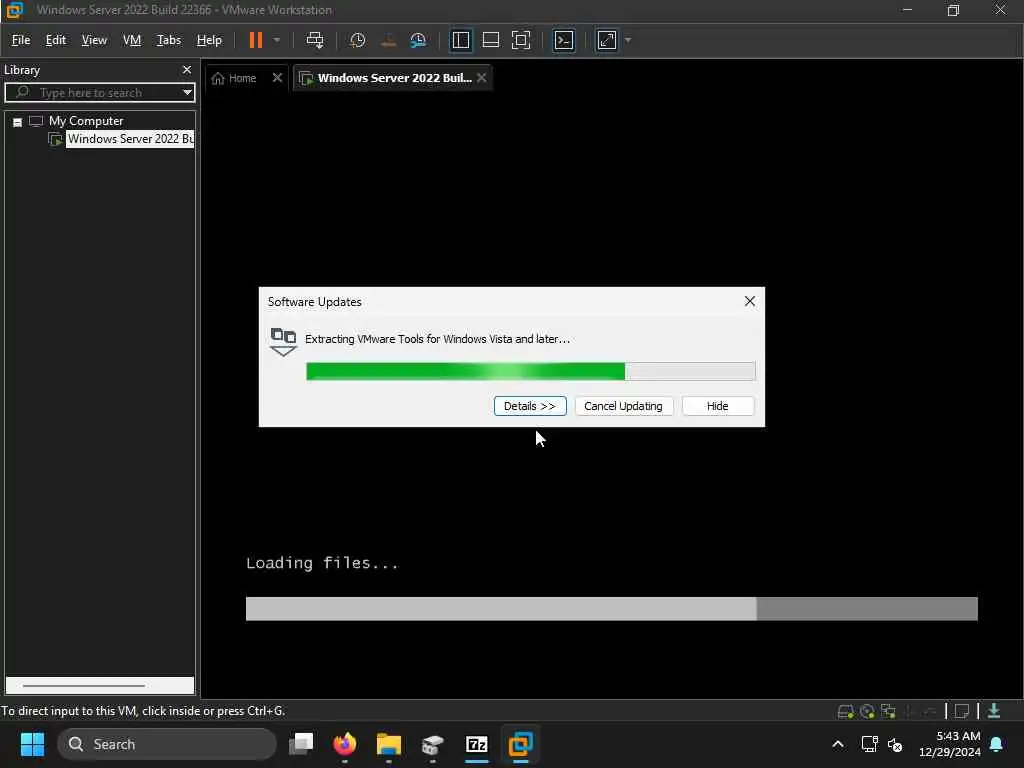Click the network adapter status bar icon

point(888,711)
